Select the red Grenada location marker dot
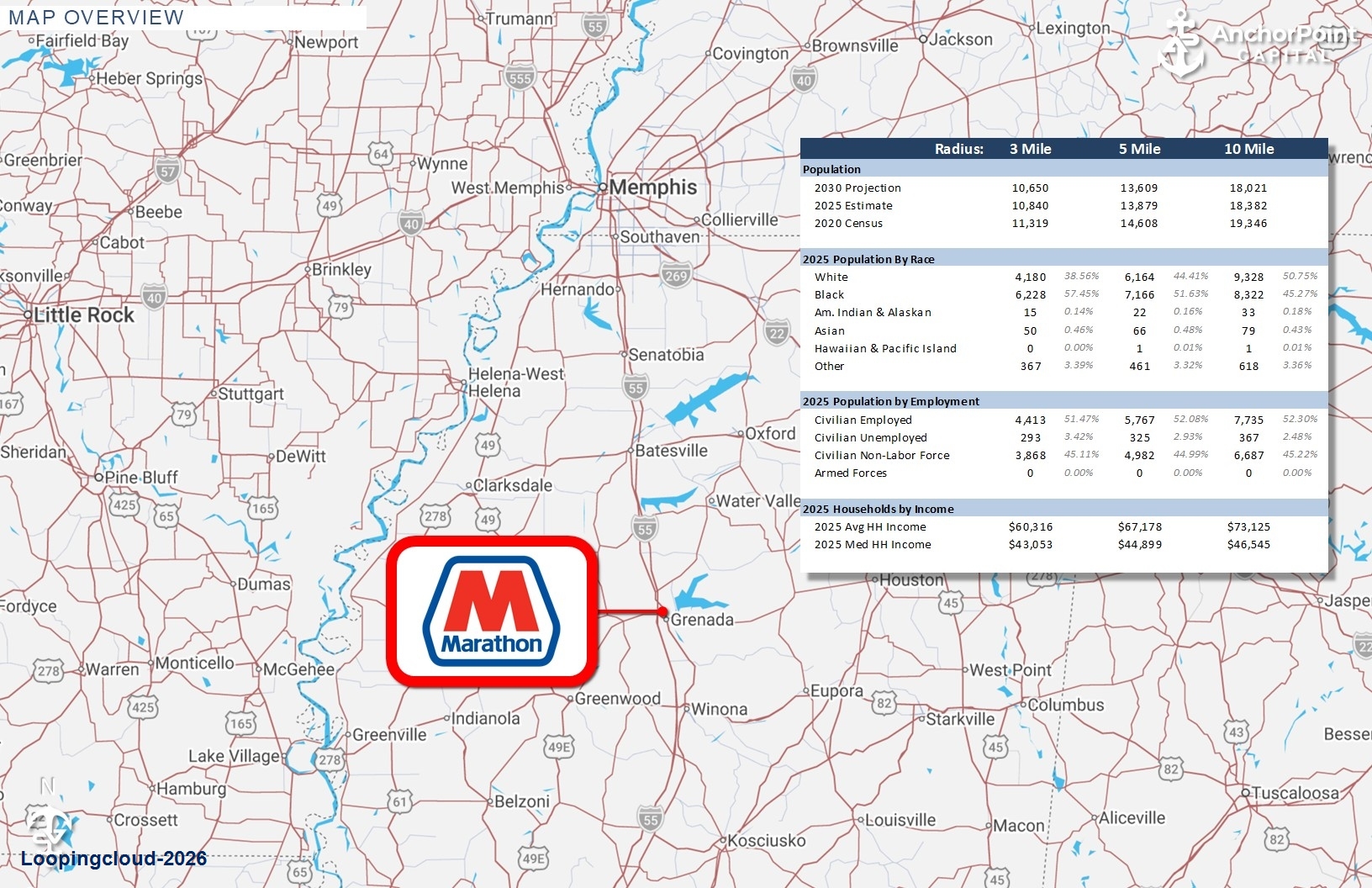The image size is (1372, 888). coord(663,611)
